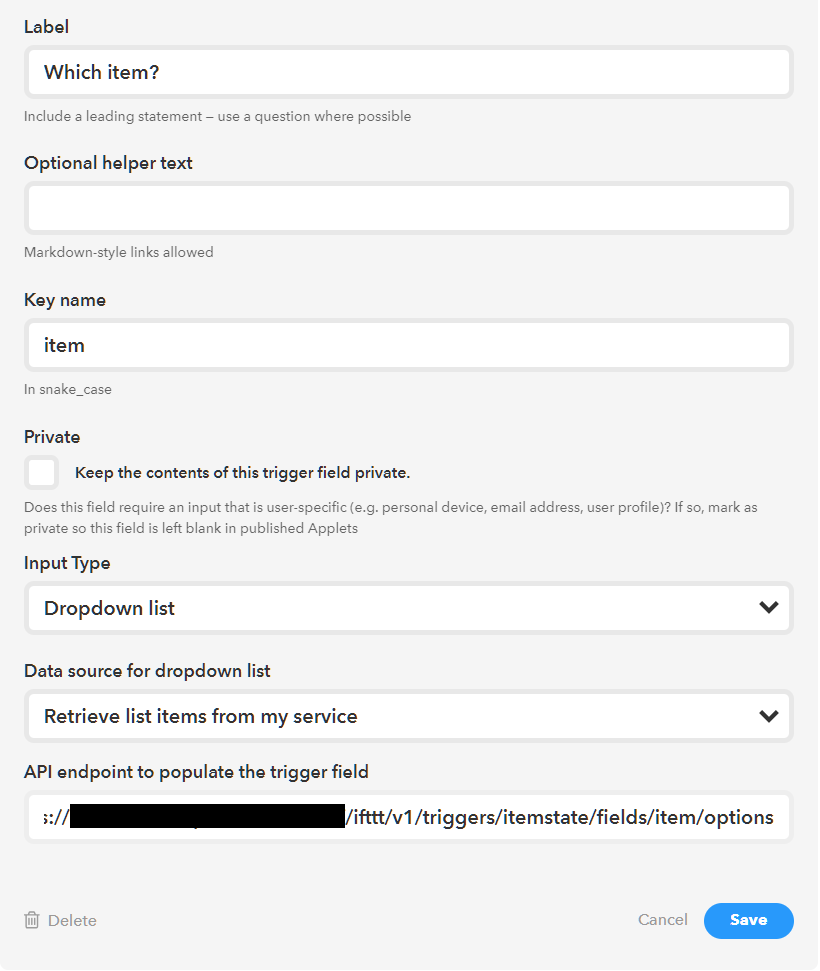Click the Key name field containing 'item'
820x971 pixels.
(410, 345)
